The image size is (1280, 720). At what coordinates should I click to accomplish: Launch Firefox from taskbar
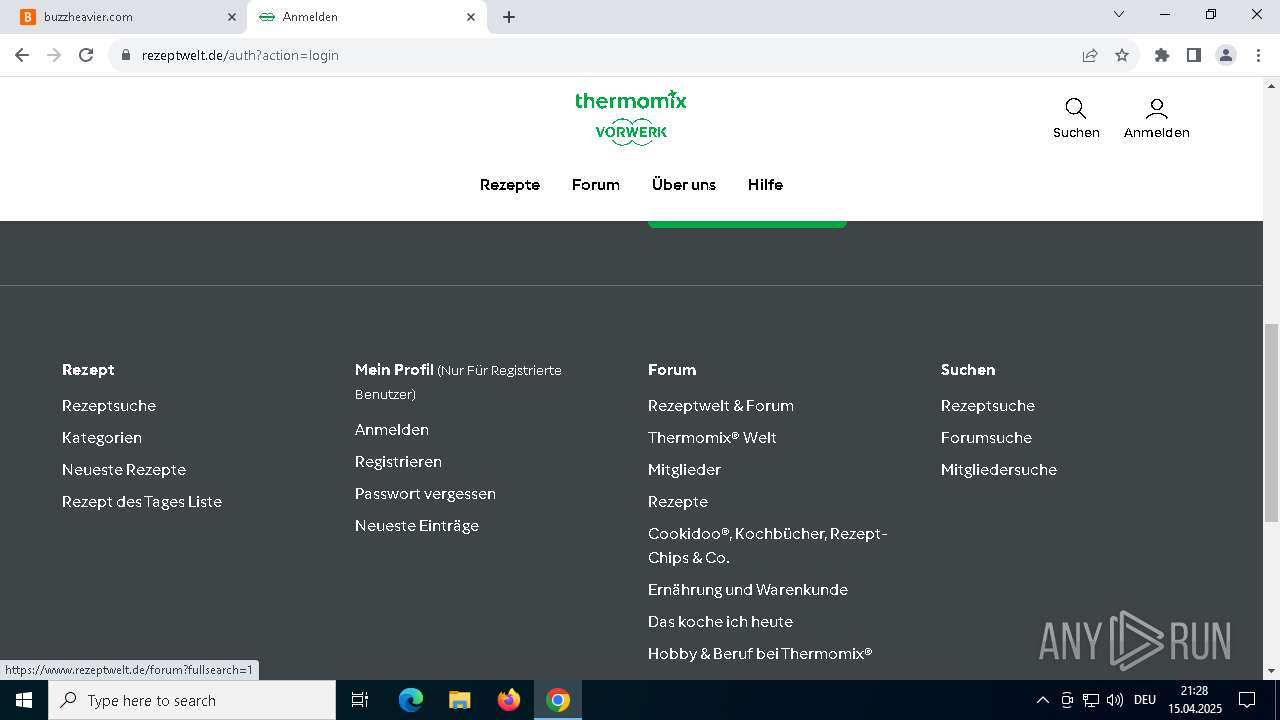pos(509,700)
